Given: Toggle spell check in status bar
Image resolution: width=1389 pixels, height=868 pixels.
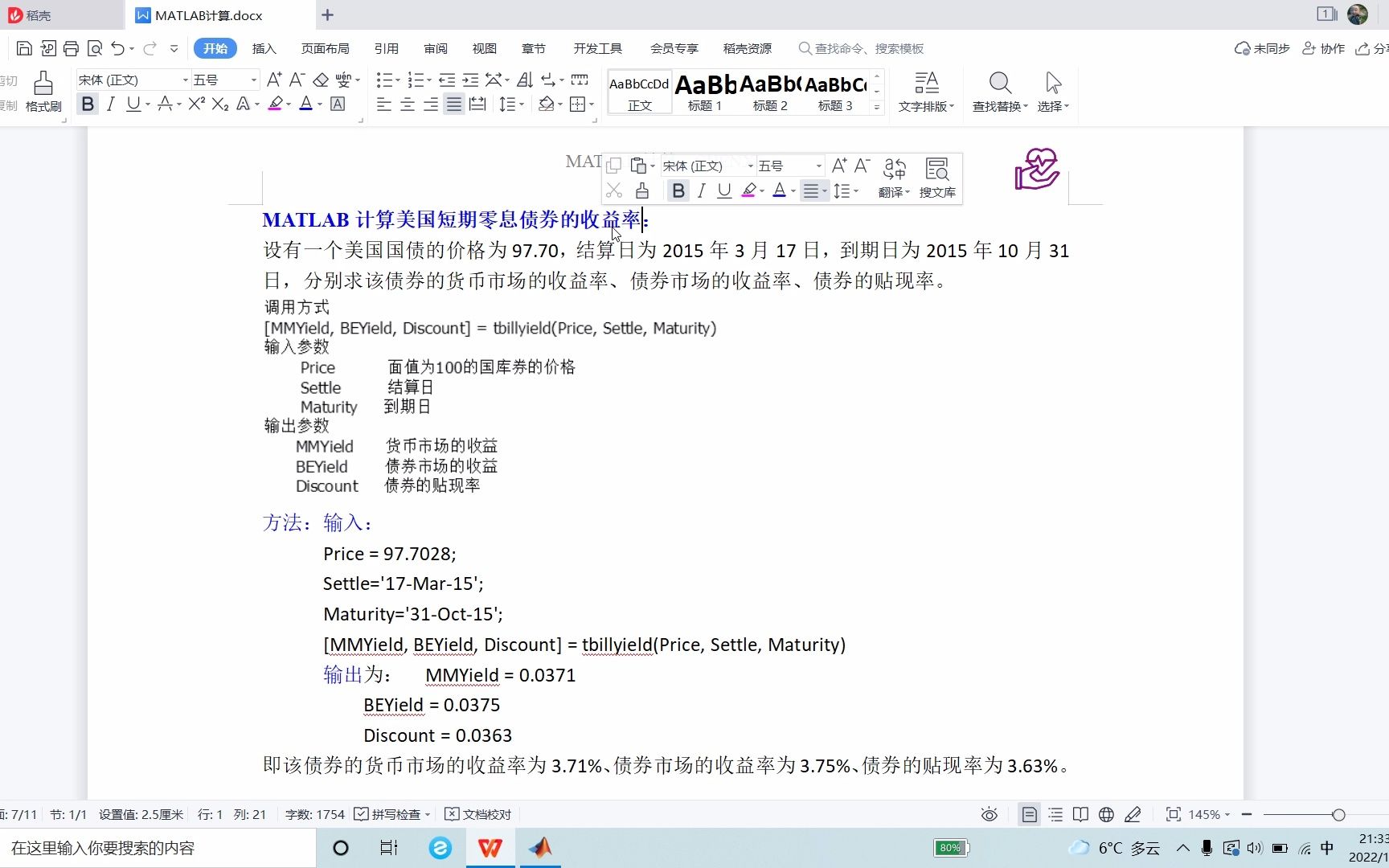Looking at the screenshot, I should point(392,814).
